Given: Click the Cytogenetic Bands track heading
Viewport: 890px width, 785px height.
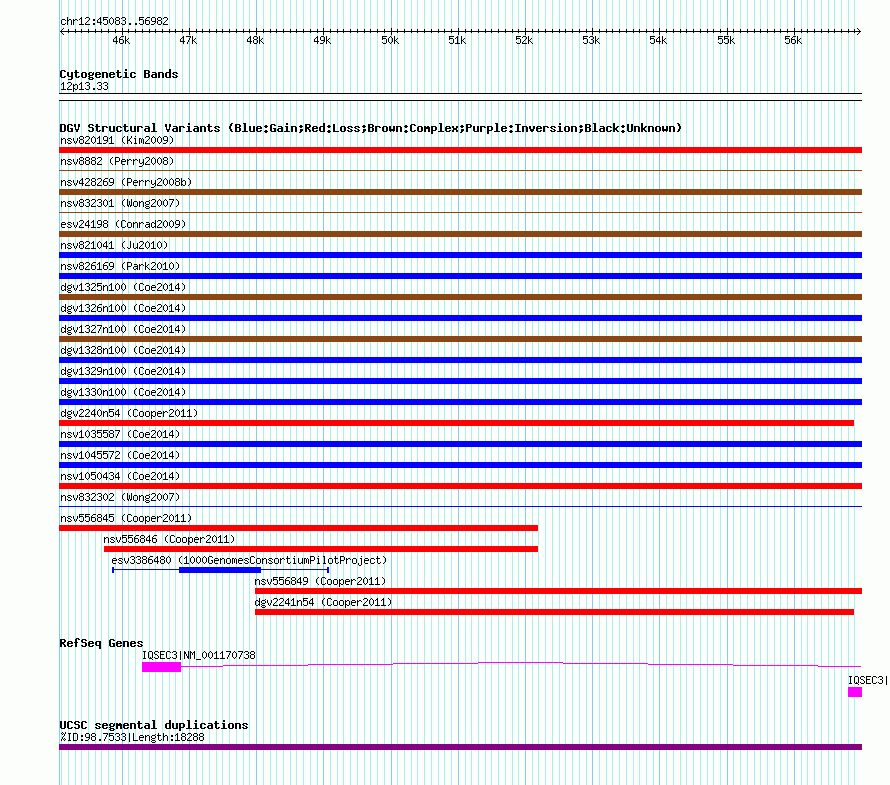Looking at the screenshot, I should point(119,74).
